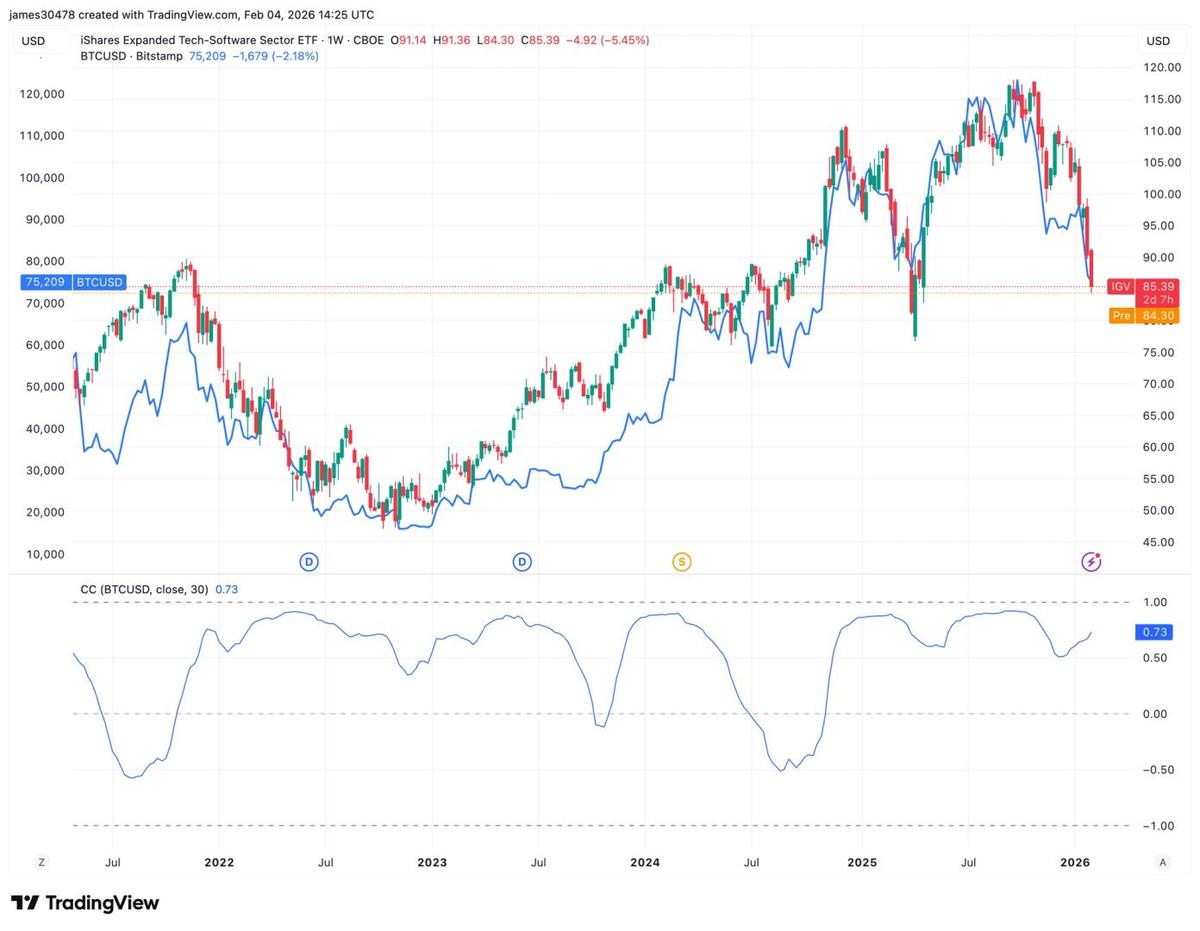The height and width of the screenshot is (931, 1200).
Task: Click the dividend marker on the 2022 timeline
Action: (x=309, y=562)
